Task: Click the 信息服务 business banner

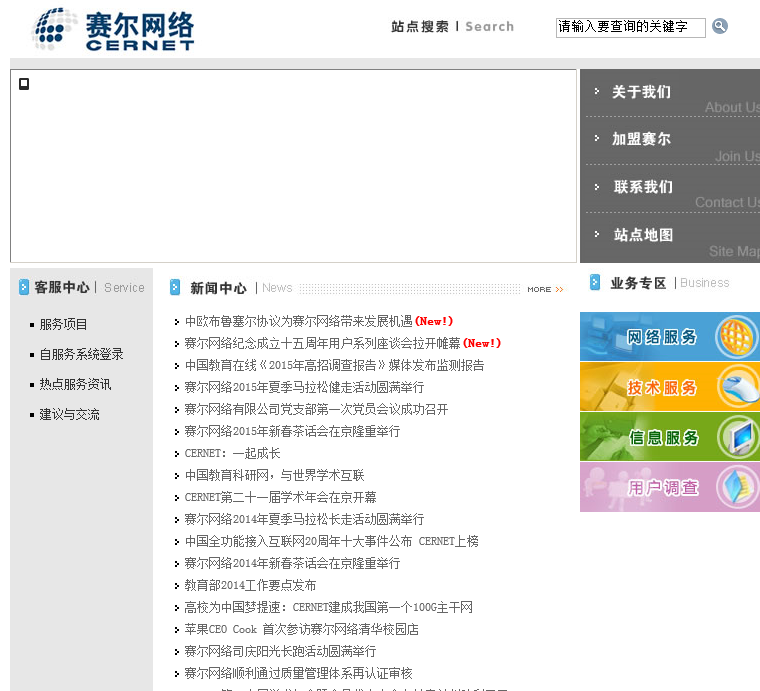Action: [670, 437]
